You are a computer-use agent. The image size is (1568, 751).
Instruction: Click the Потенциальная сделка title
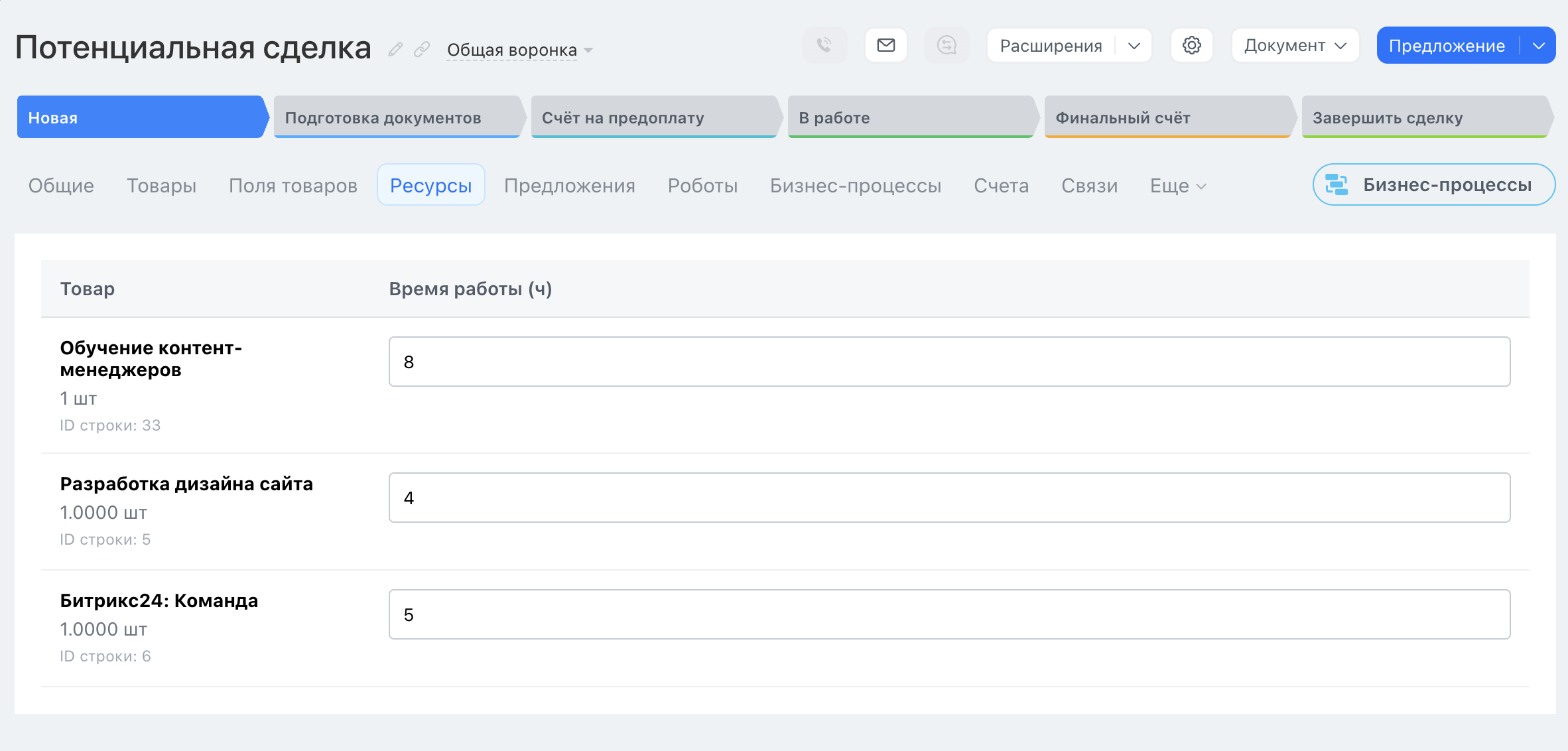pyautogui.click(x=193, y=48)
